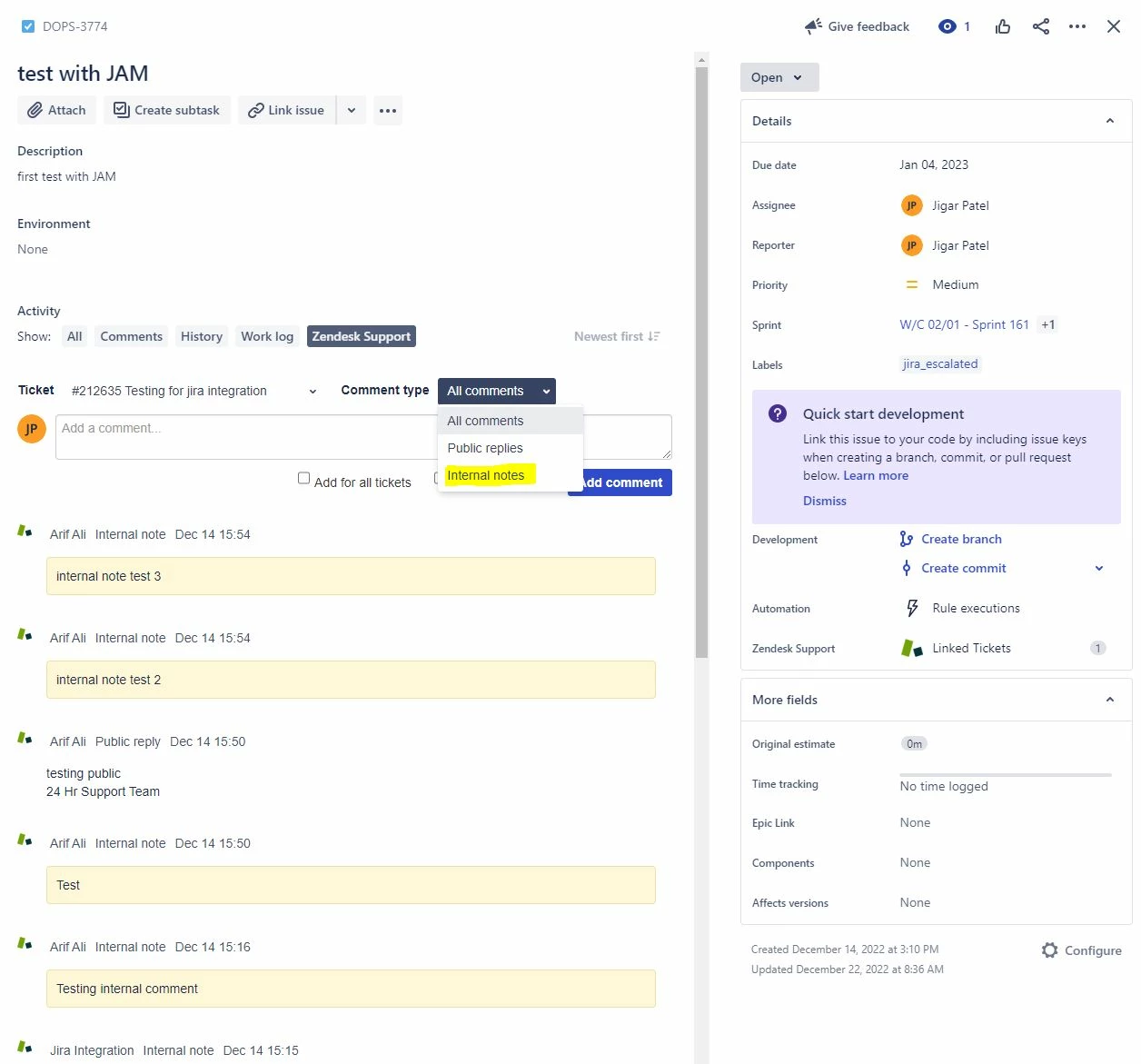This screenshot has width=1141, height=1064.
Task: Switch to the Comments activity tab
Action: 132,336
